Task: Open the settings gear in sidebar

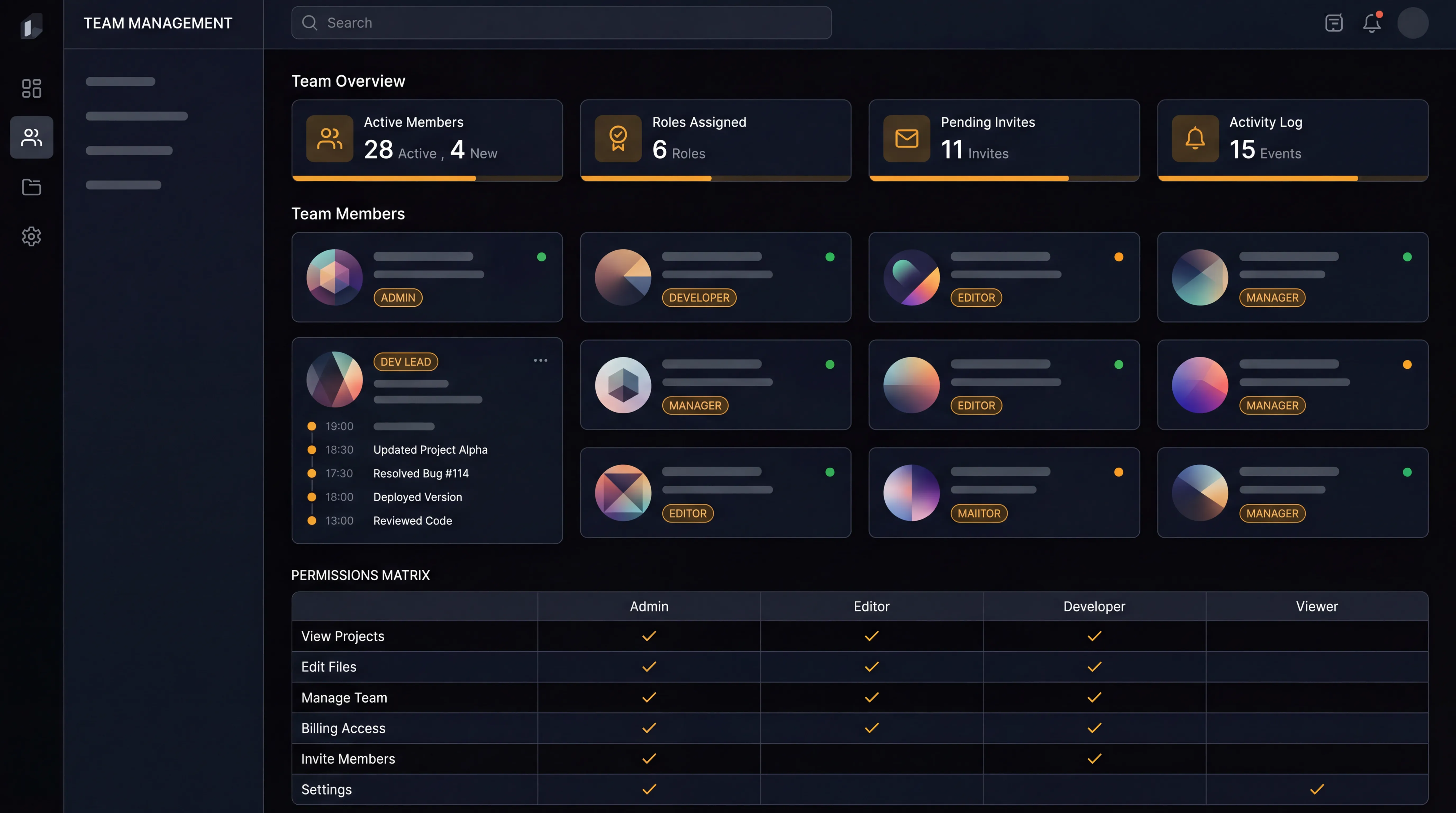Action: click(31, 236)
